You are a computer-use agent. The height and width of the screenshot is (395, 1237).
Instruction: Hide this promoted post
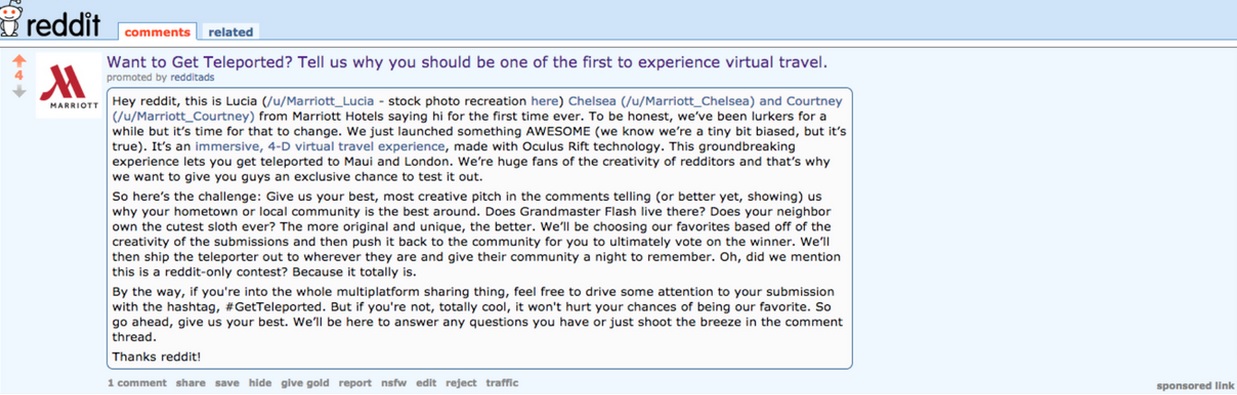(260, 383)
